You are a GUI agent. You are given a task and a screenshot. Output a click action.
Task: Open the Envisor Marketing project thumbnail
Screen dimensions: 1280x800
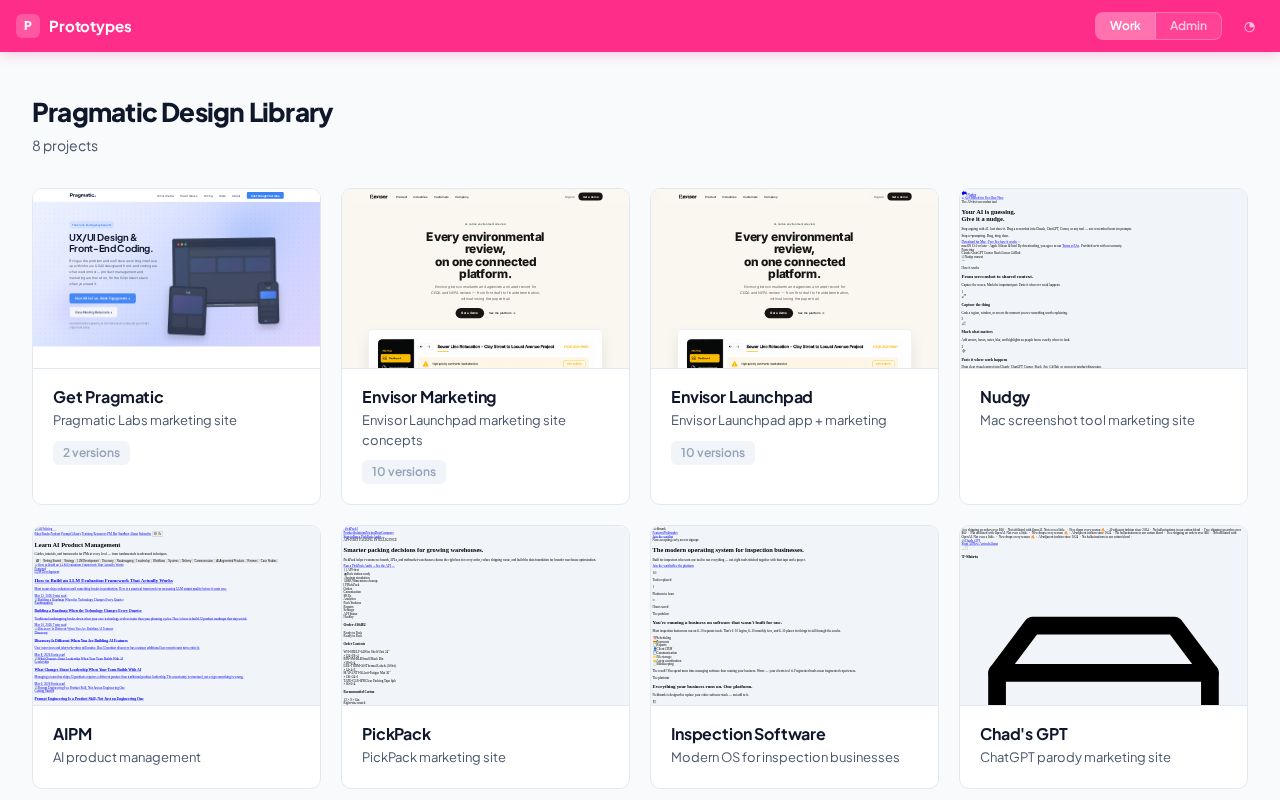click(486, 279)
